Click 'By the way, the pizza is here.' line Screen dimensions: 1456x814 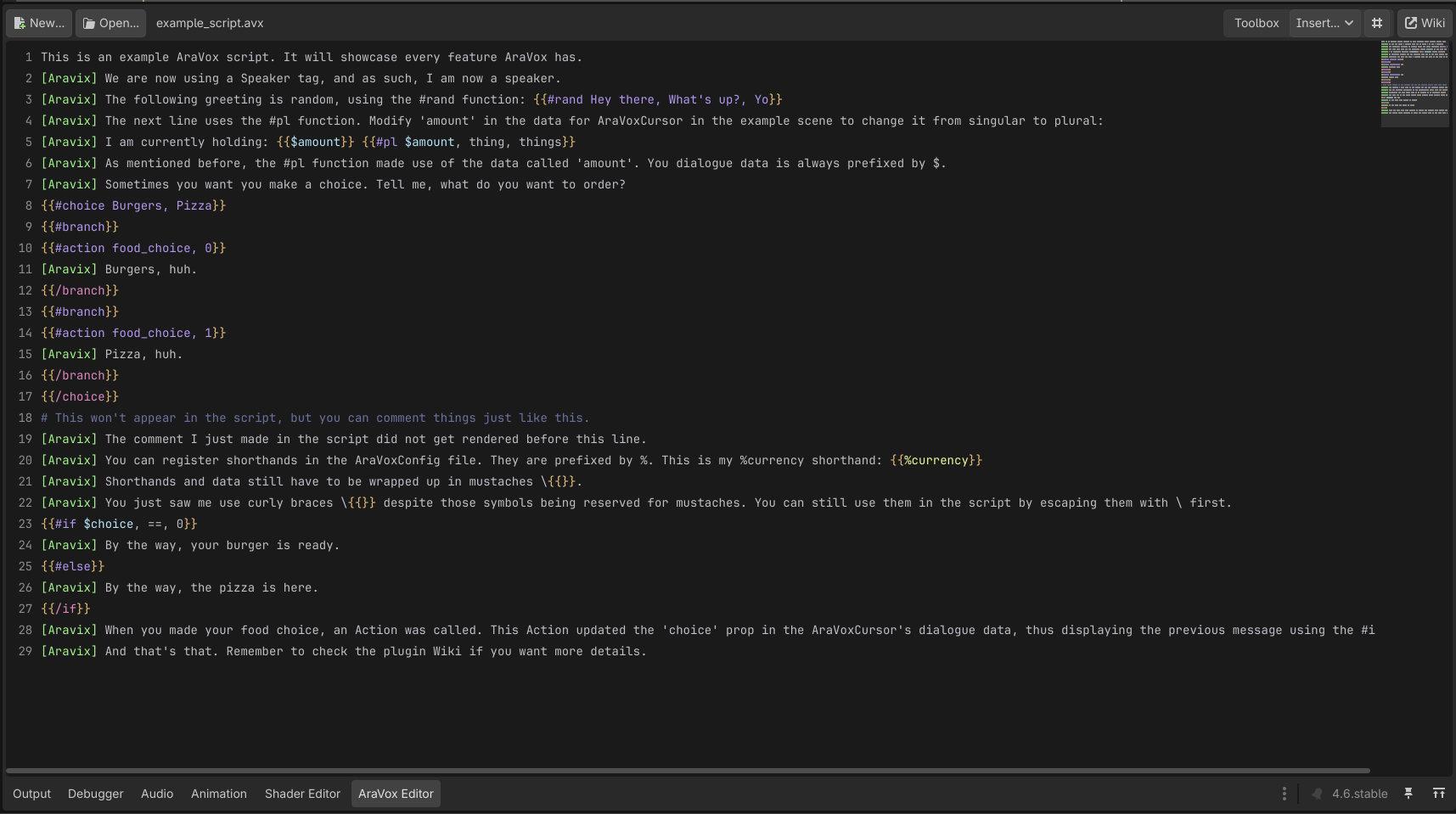pos(212,587)
